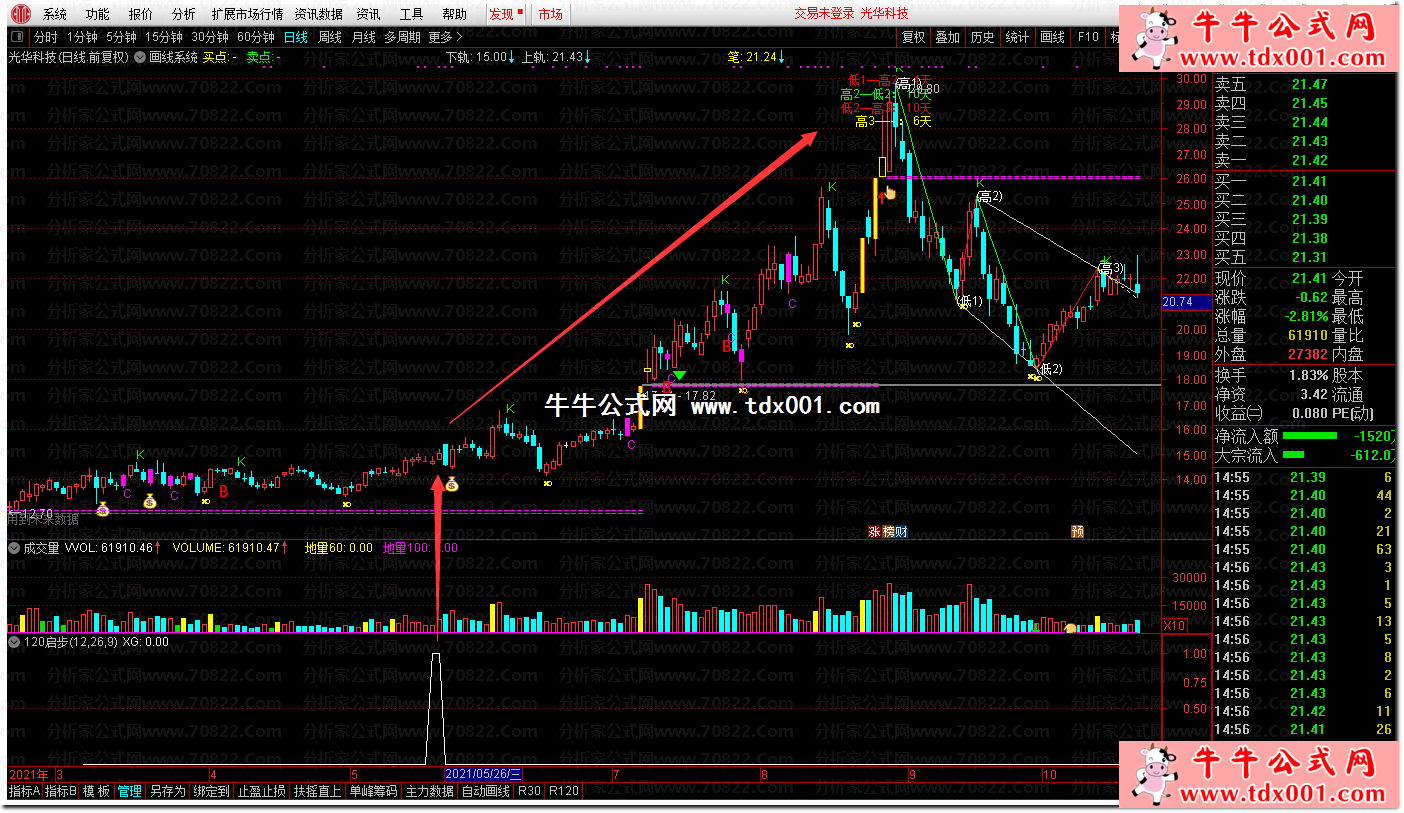Click the cow mascot logo at top right

pos(1156,37)
